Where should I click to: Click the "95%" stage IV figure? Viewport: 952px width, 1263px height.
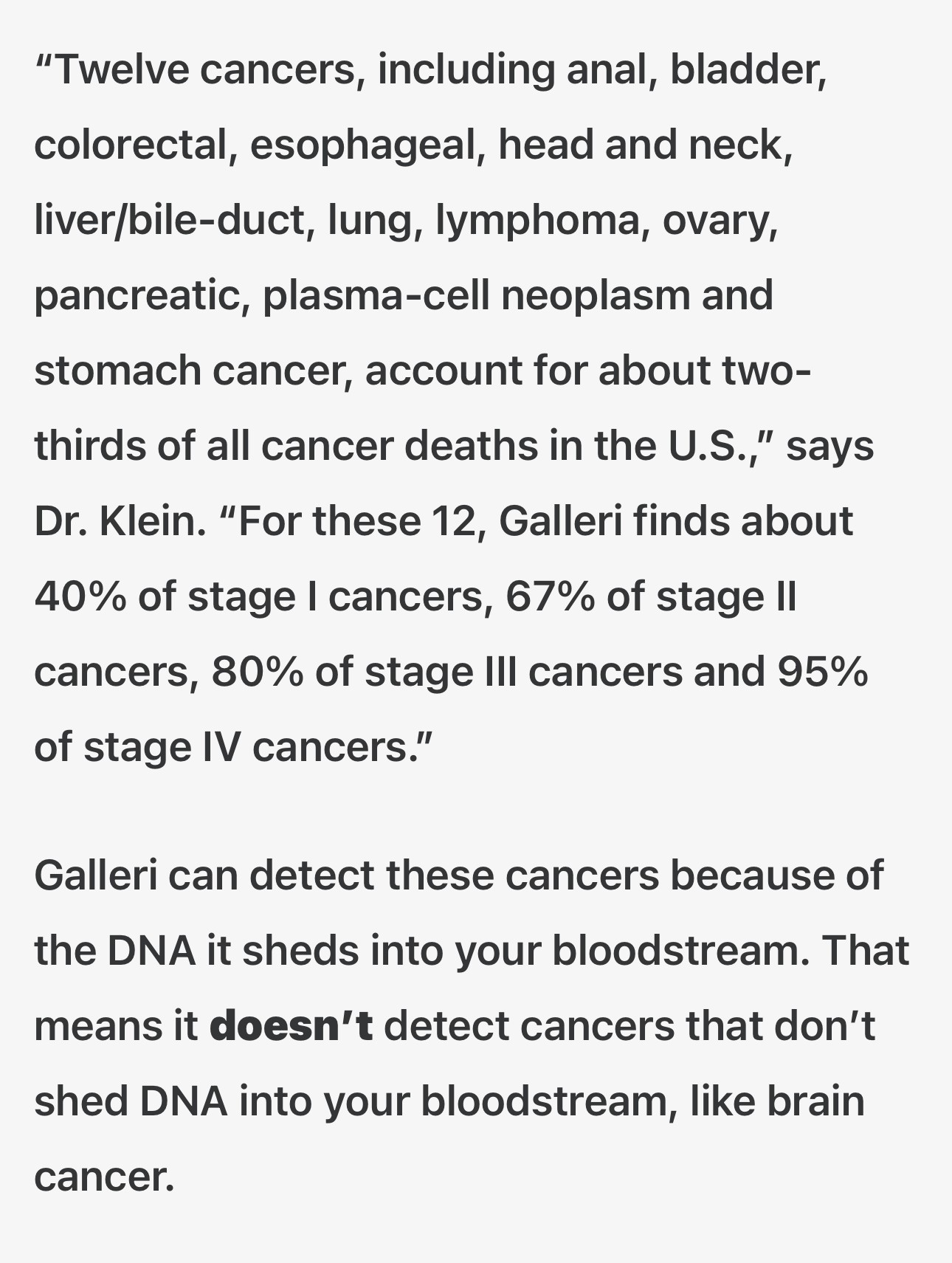822,672
